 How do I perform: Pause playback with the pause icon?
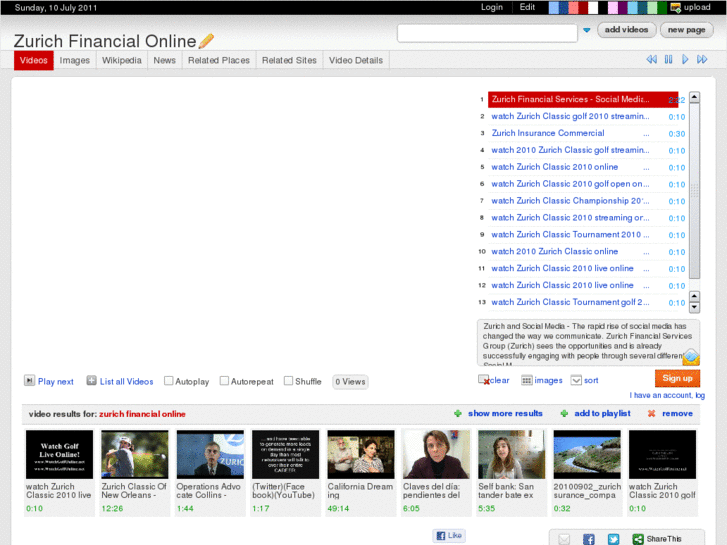668,59
